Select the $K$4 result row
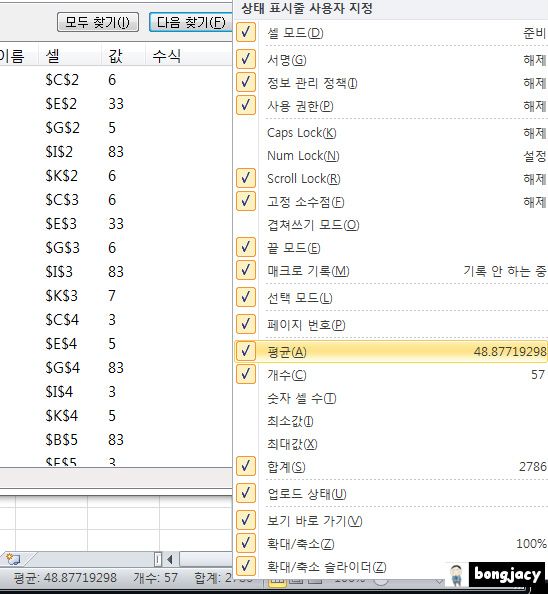Image resolution: width=548 pixels, height=594 pixels. tap(116, 416)
